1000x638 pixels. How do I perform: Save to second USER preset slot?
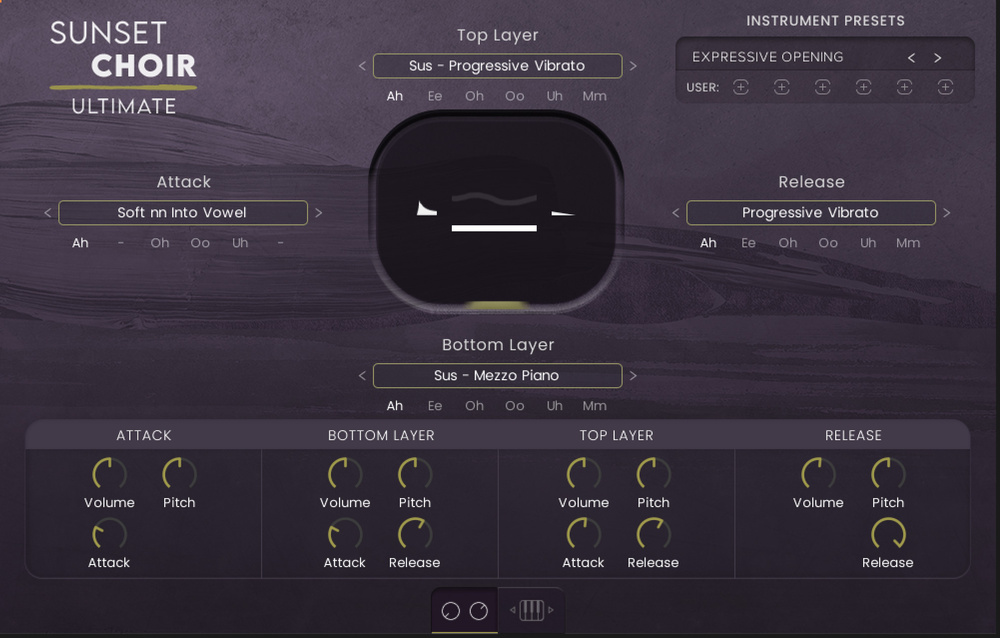coord(781,87)
